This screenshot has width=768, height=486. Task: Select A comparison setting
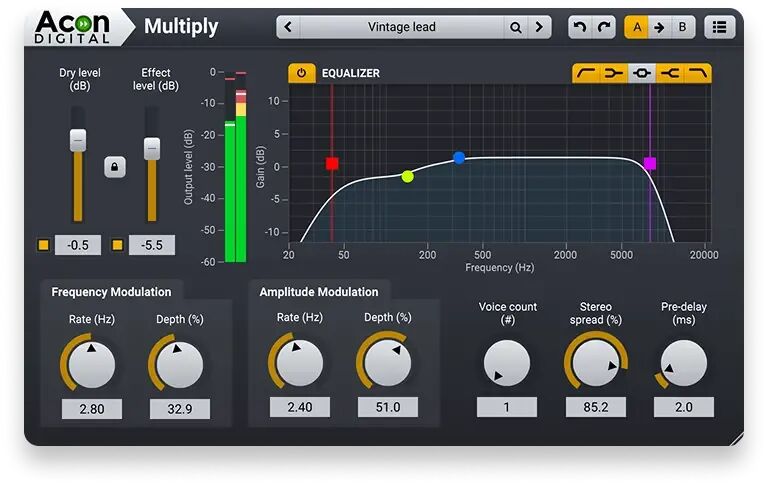[x=636, y=27]
